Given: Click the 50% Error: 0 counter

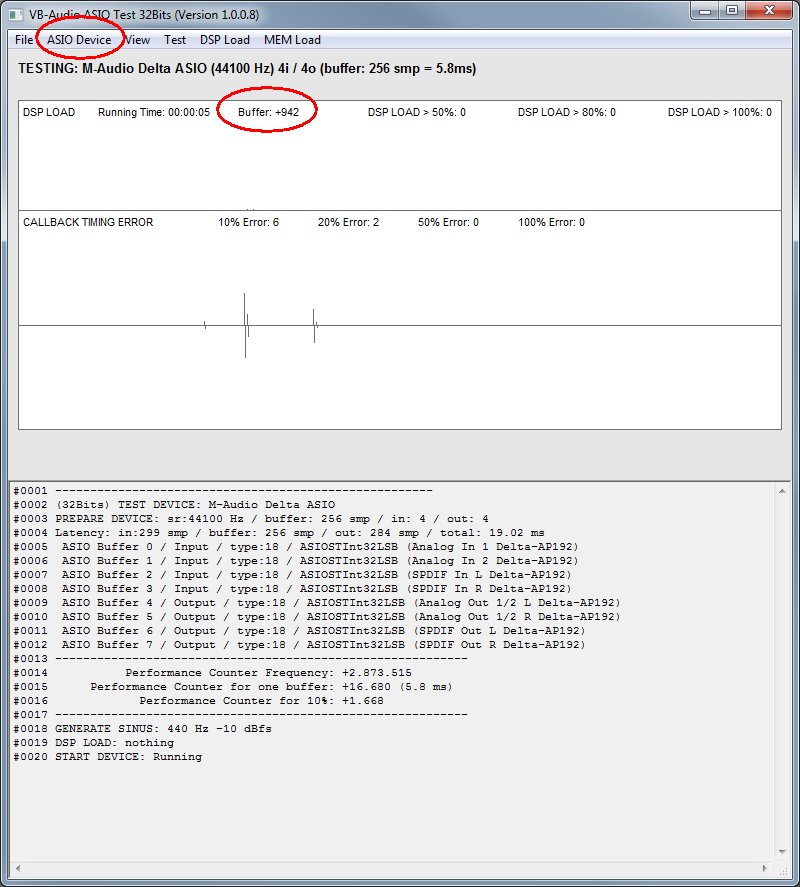Looking at the screenshot, I should [x=448, y=222].
